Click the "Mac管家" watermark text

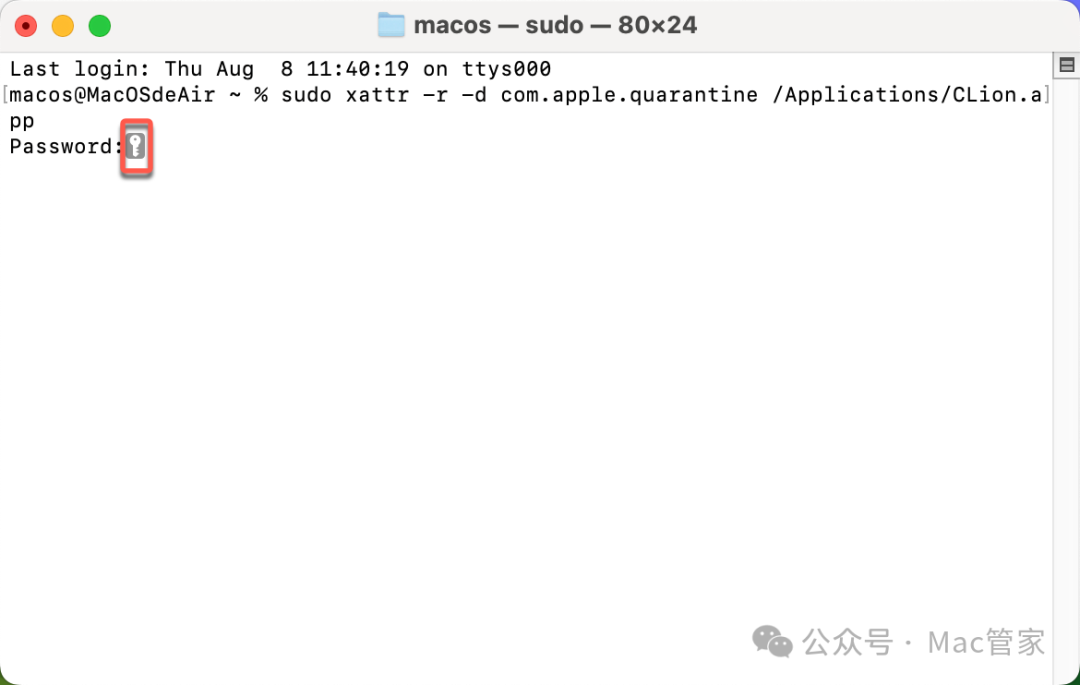point(986,642)
